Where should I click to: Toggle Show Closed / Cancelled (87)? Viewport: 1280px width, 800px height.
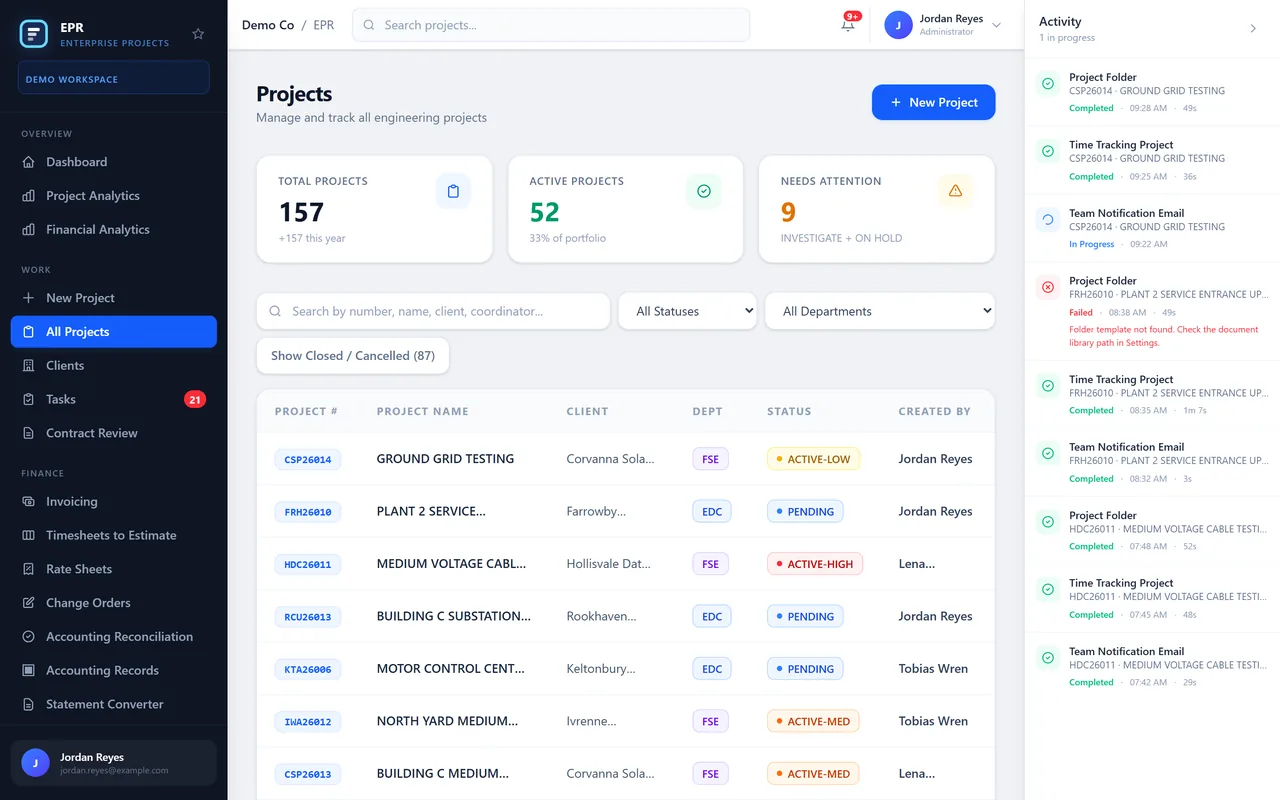(353, 356)
